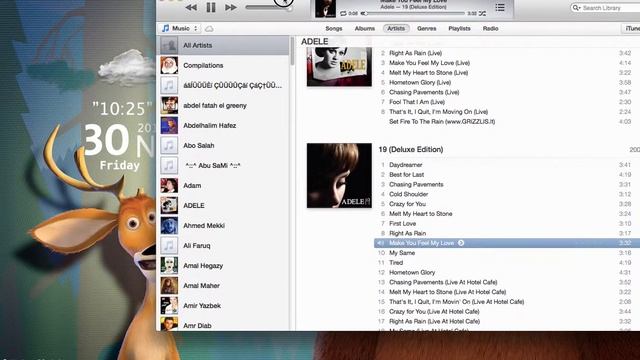
Task: Select artist abdel fatah el greeny
Action: point(224,105)
